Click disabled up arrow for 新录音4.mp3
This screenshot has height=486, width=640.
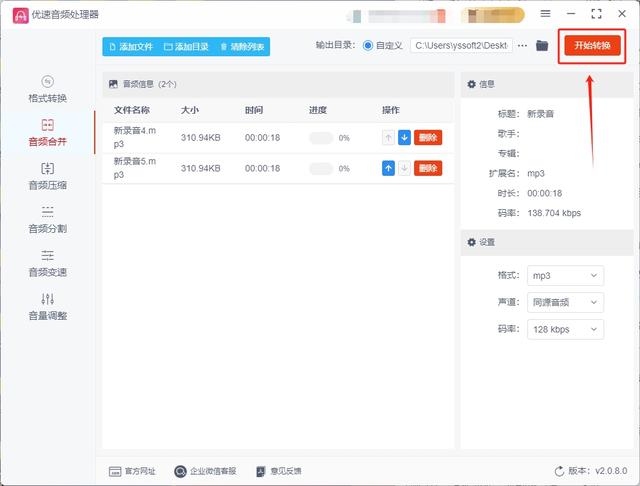coord(388,138)
